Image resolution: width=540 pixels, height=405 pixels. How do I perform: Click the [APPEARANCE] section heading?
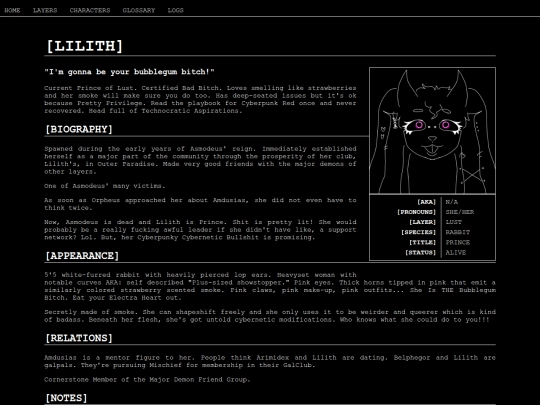pos(82,256)
